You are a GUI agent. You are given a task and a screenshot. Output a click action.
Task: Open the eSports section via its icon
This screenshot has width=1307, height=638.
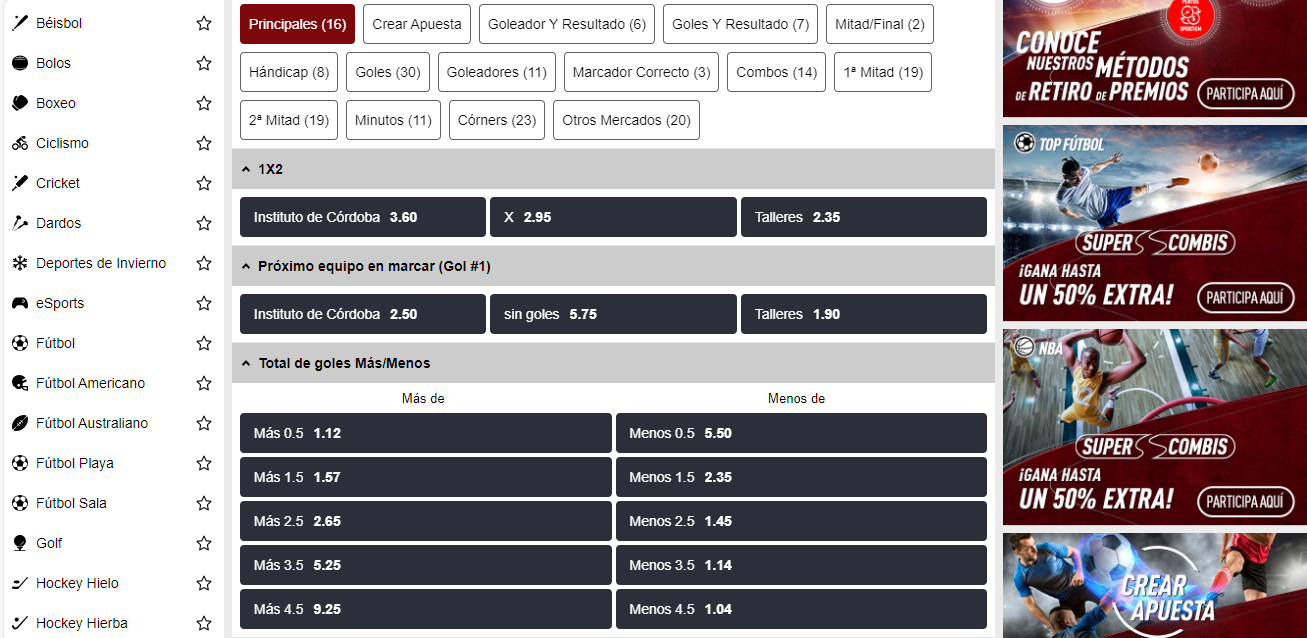tap(20, 303)
